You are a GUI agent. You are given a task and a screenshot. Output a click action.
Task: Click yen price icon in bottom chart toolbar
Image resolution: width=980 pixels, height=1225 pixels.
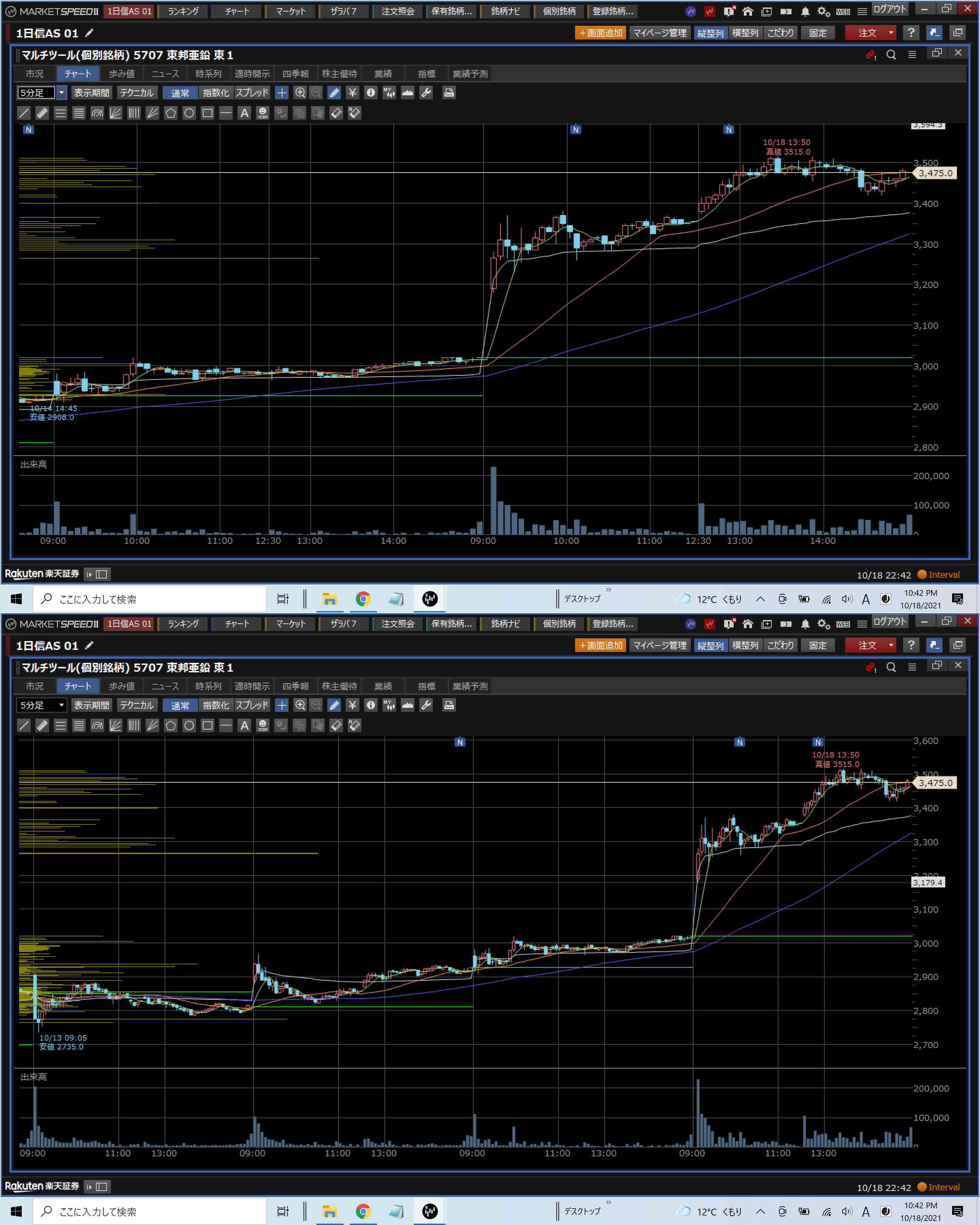pos(352,705)
